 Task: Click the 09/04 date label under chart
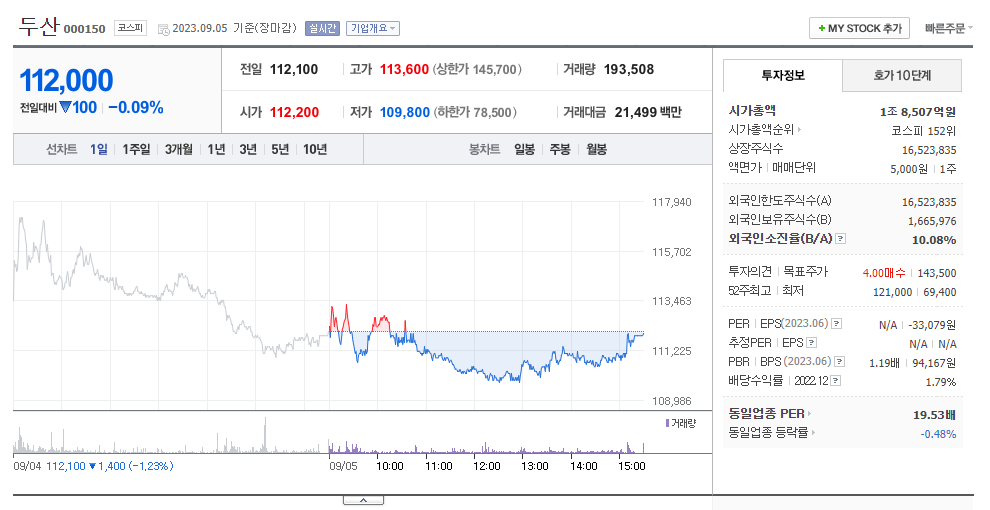[27, 466]
